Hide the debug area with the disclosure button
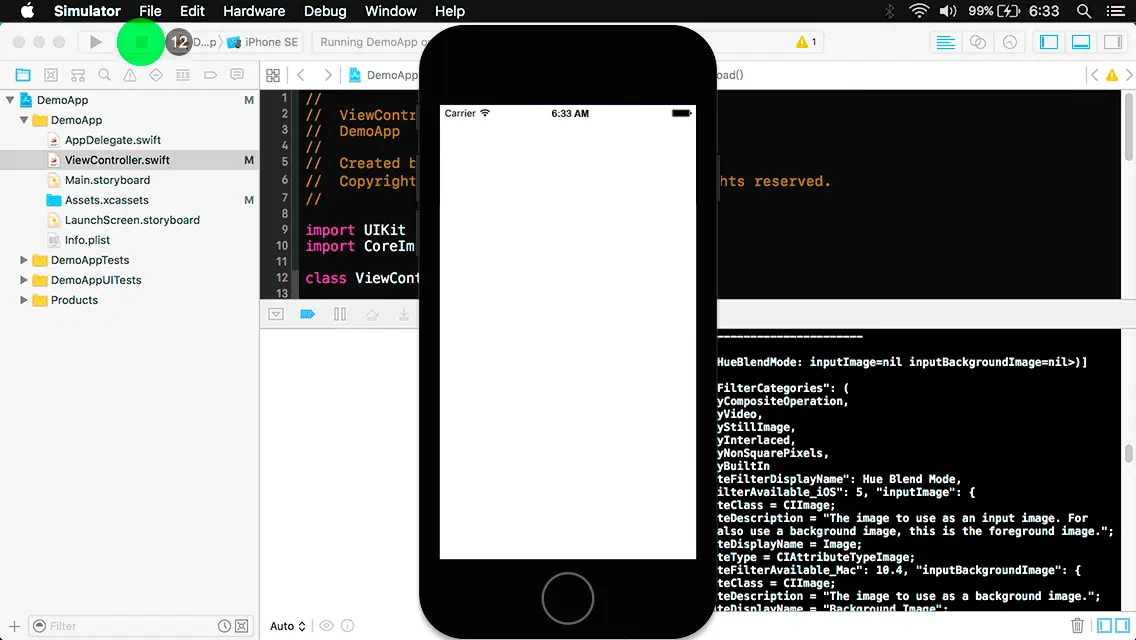This screenshot has width=1136, height=640. pos(276,315)
